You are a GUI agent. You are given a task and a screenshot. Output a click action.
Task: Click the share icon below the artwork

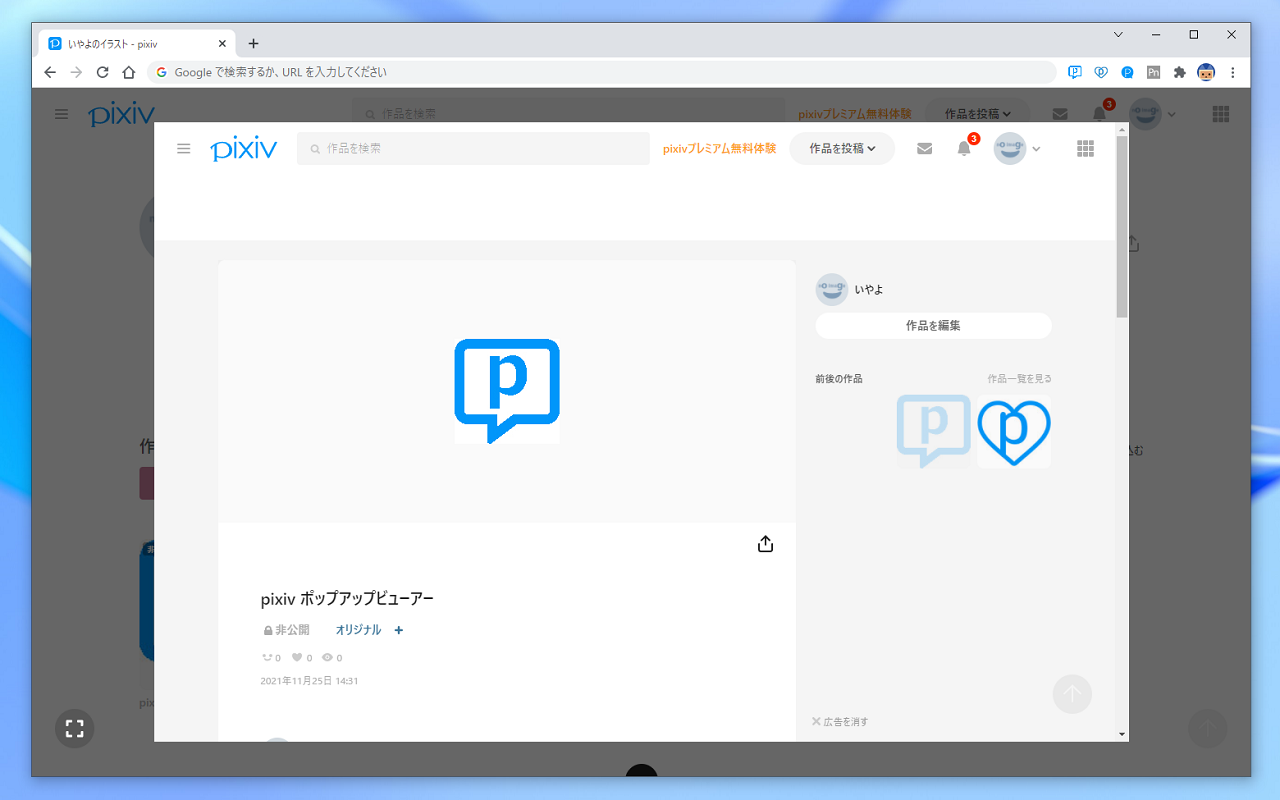tap(765, 544)
